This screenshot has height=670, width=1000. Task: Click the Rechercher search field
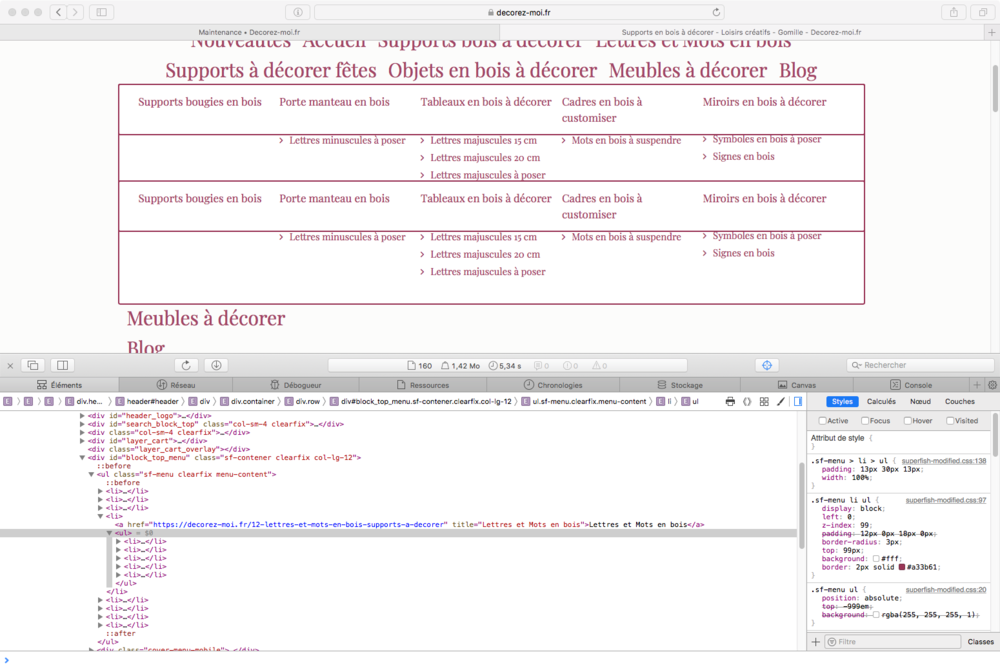pyautogui.click(x=920, y=365)
